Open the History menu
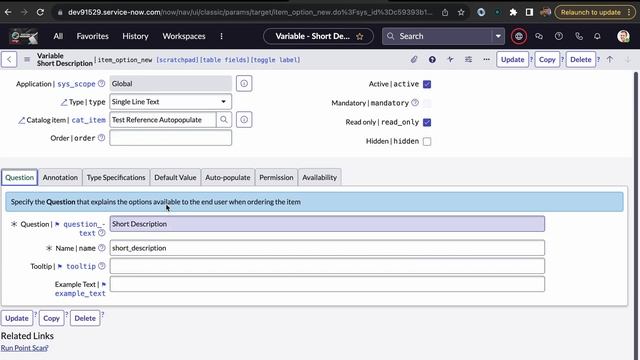 [x=135, y=36]
